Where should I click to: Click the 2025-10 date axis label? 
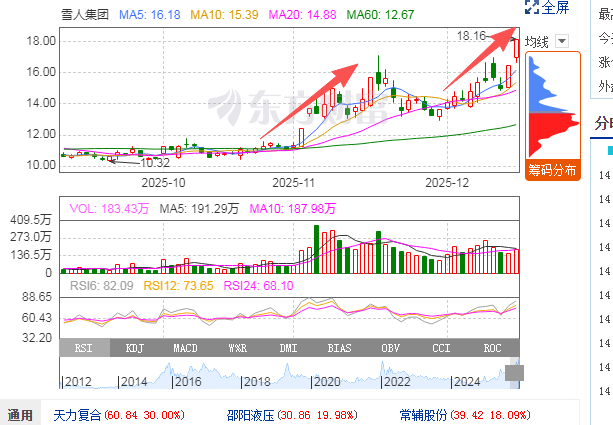click(163, 183)
